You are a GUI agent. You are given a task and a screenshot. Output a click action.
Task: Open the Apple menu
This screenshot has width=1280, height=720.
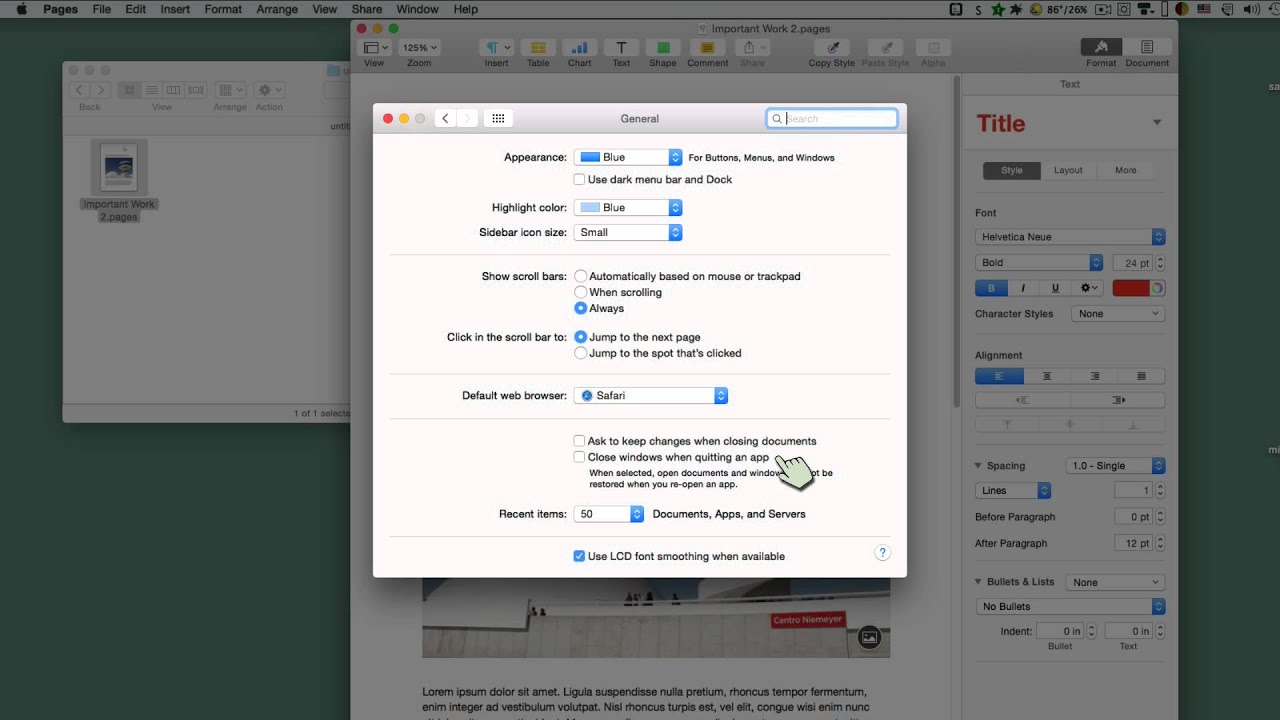click(21, 9)
